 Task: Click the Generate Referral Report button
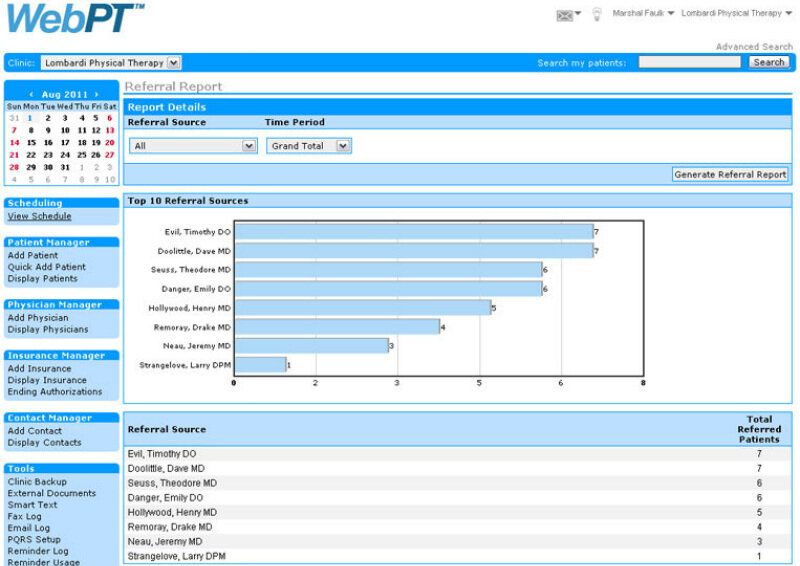click(x=730, y=174)
